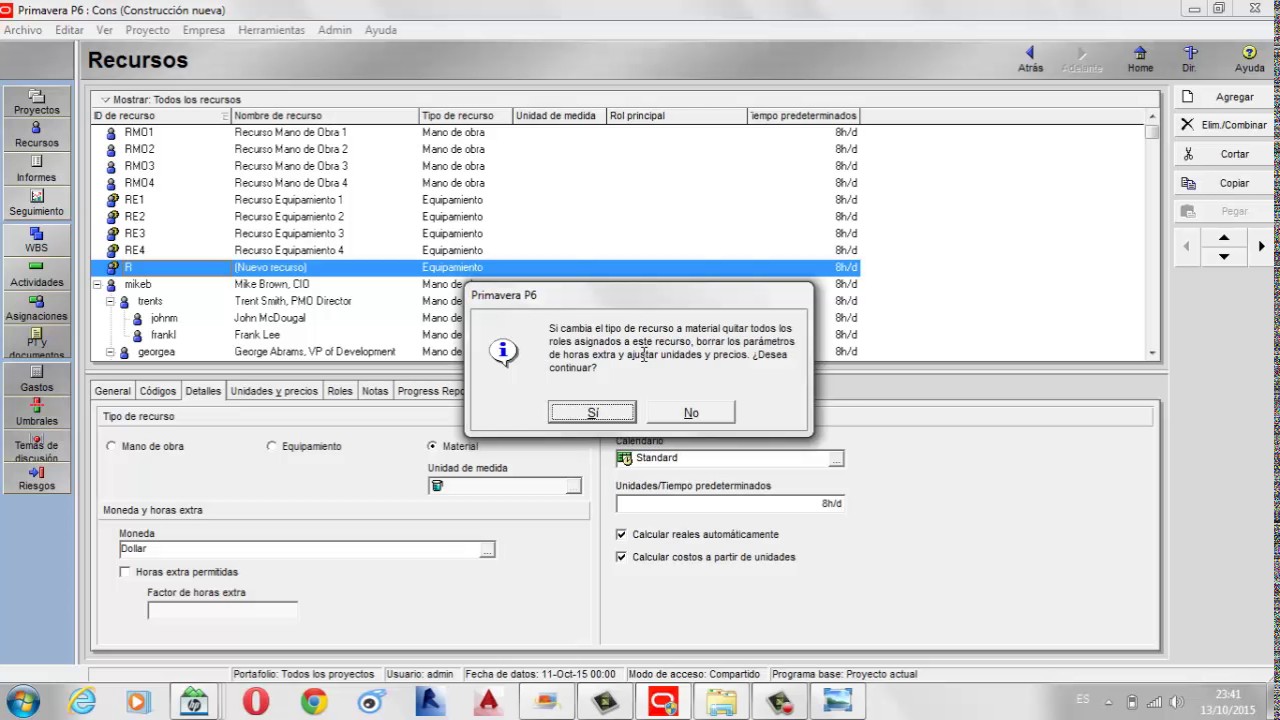This screenshot has width=1280, height=720.
Task: Indent the resource with the right arrow
Action: pos(1261,246)
